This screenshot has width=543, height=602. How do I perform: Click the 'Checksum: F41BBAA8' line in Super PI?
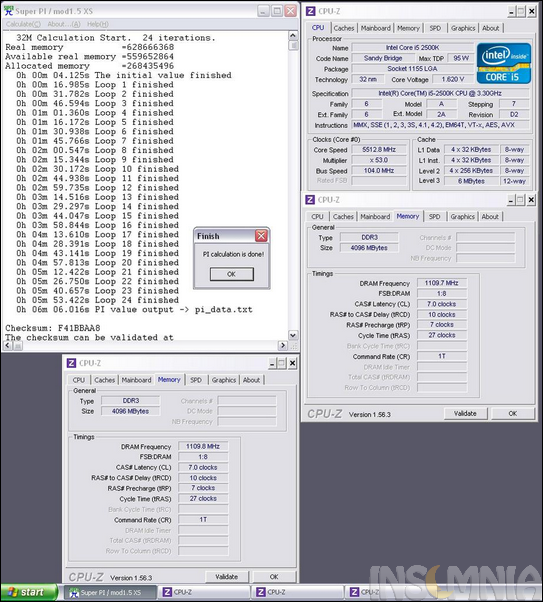(53, 328)
